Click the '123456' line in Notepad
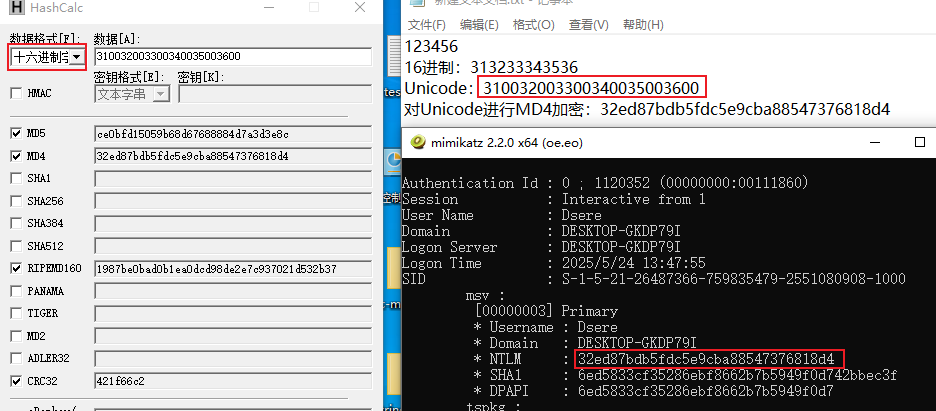936x411 pixels. pos(431,47)
